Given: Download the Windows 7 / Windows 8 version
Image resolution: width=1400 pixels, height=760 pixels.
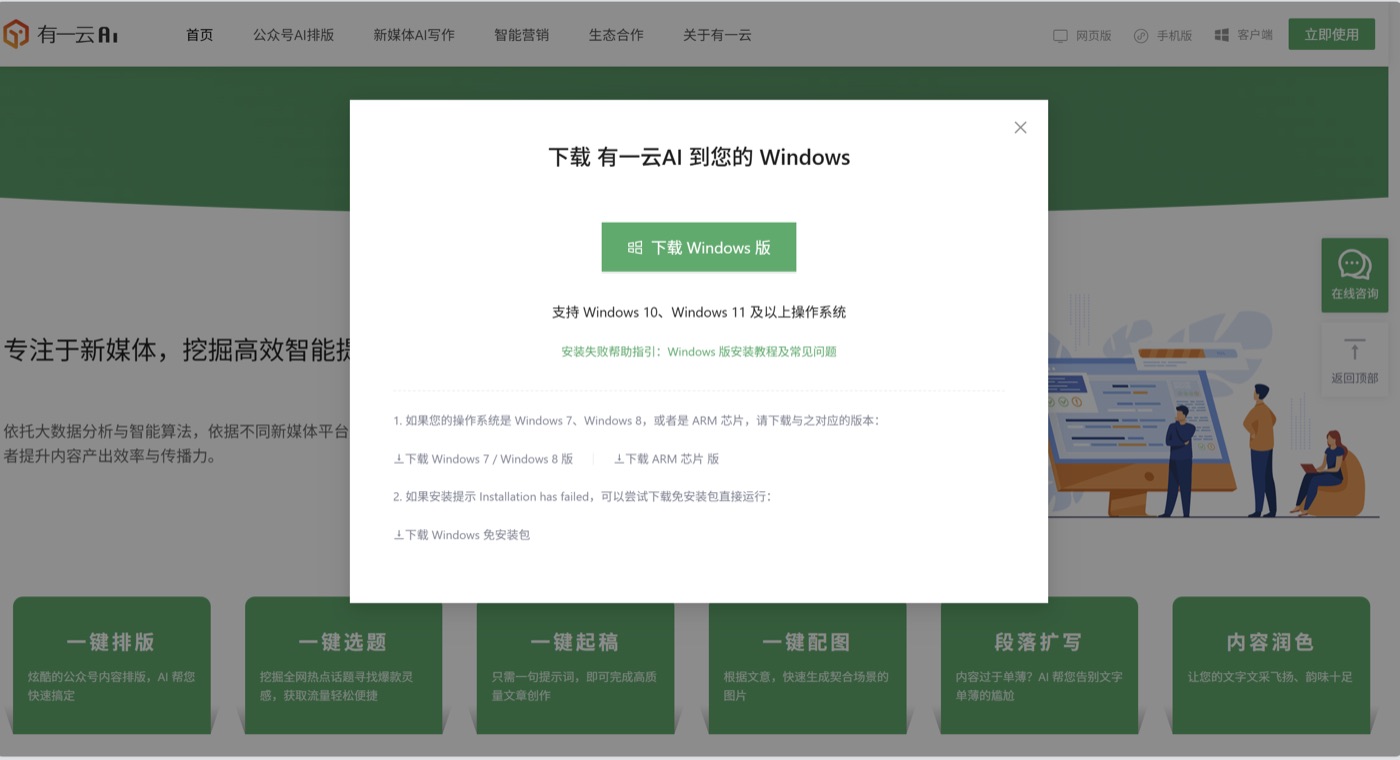Looking at the screenshot, I should pos(483,459).
